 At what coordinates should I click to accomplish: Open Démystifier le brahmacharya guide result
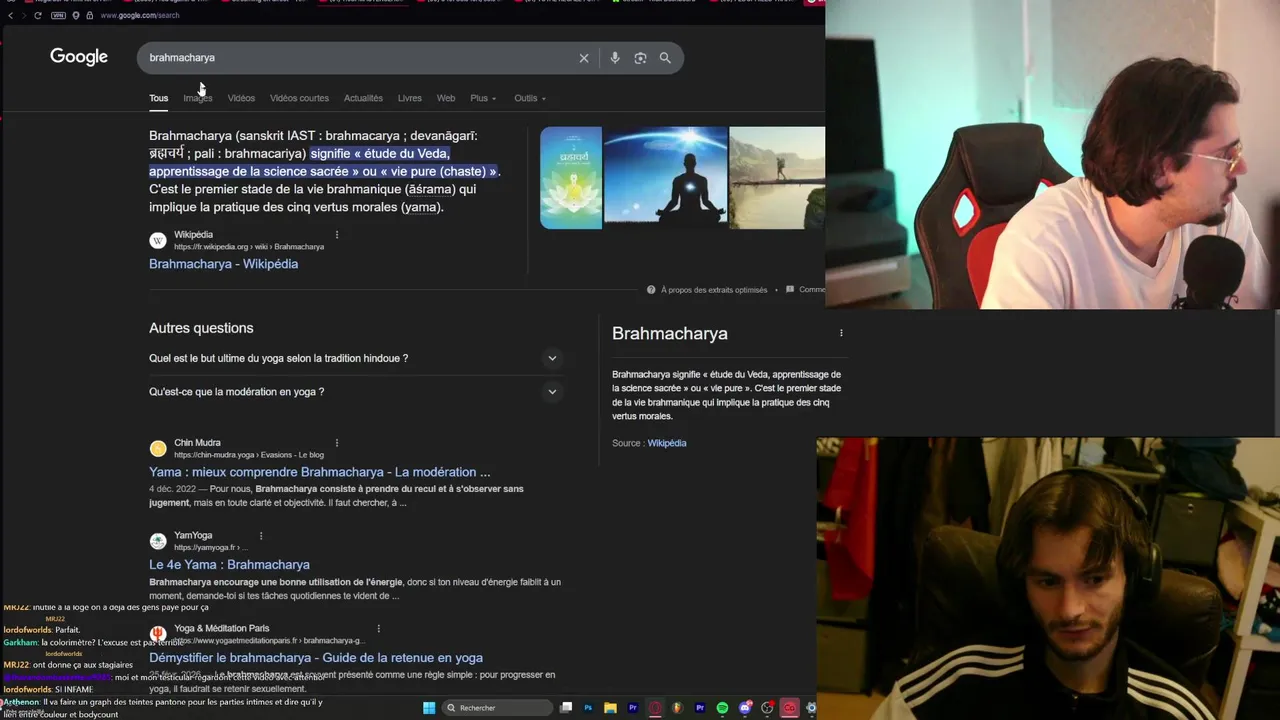tap(316, 658)
